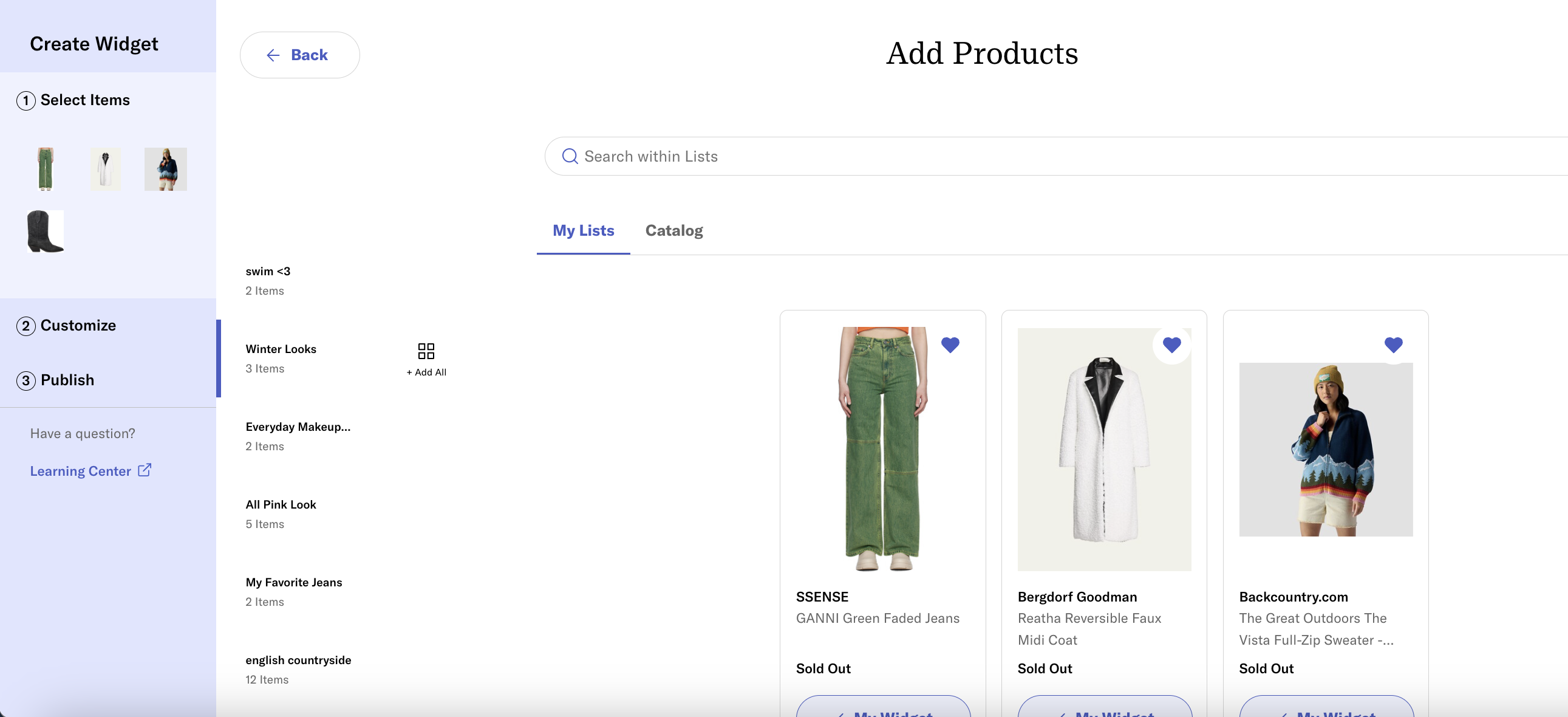Click the Back button

point(299,55)
